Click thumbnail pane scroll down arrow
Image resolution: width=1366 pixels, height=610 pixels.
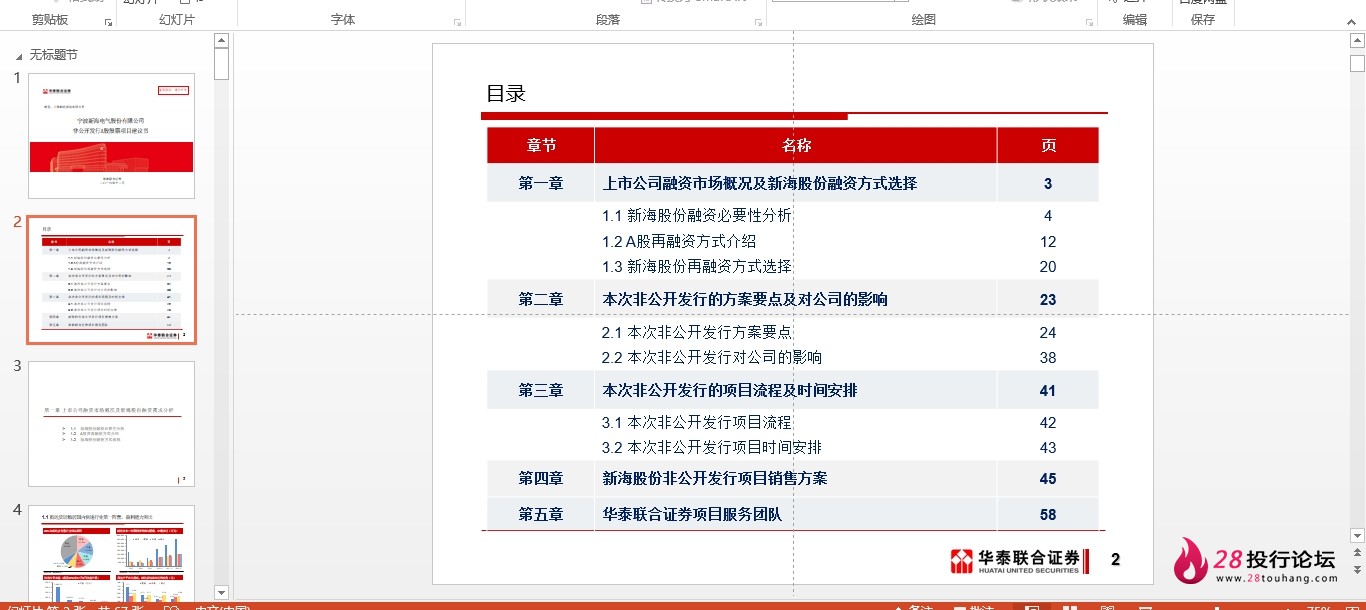click(222, 592)
